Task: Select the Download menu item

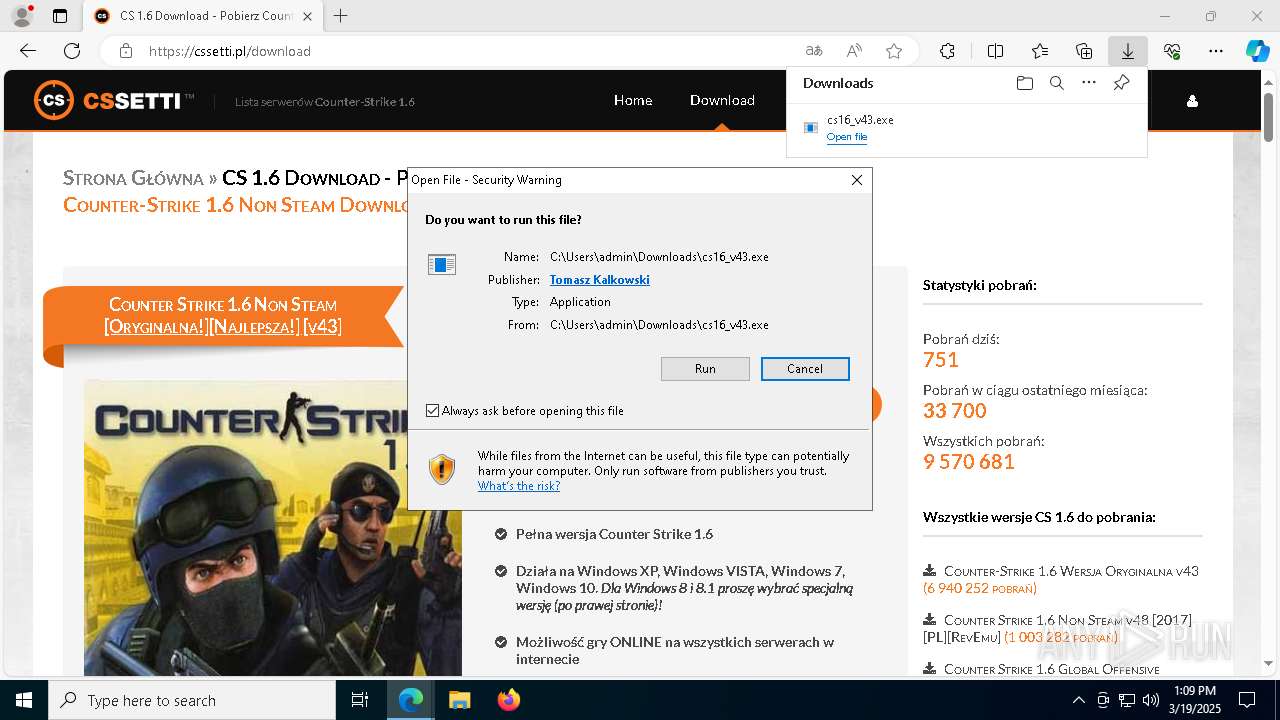Action: [x=722, y=100]
